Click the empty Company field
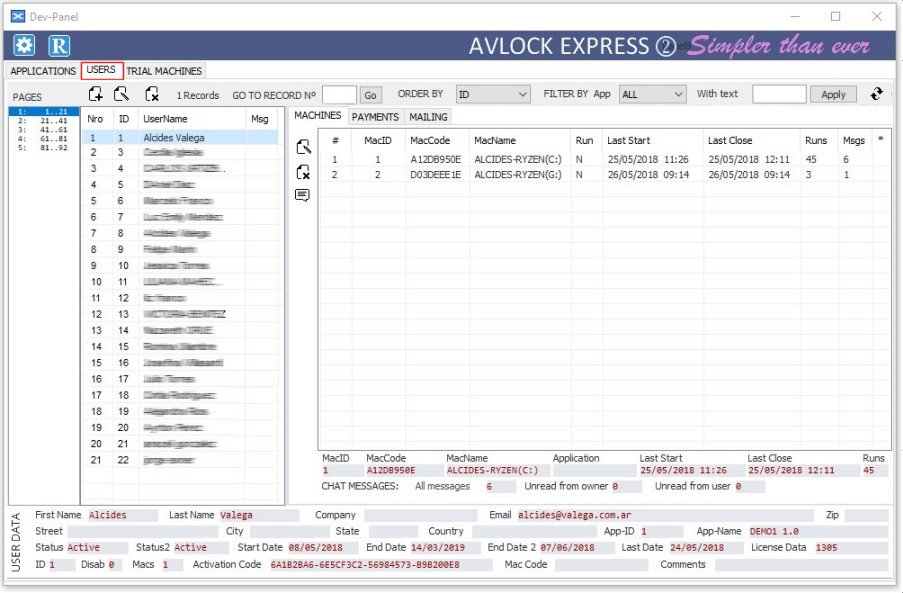 421,515
